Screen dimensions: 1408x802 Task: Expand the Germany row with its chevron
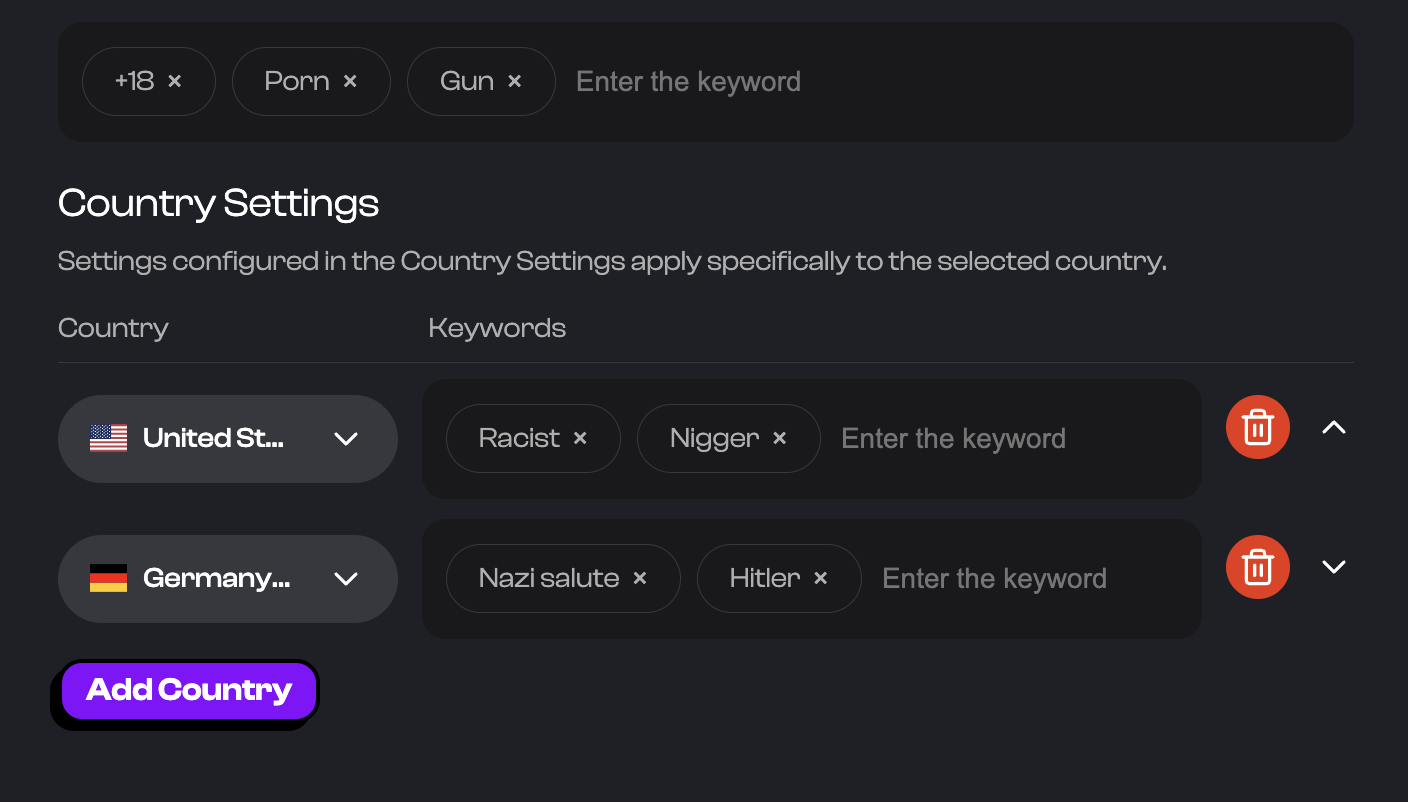click(x=1334, y=566)
